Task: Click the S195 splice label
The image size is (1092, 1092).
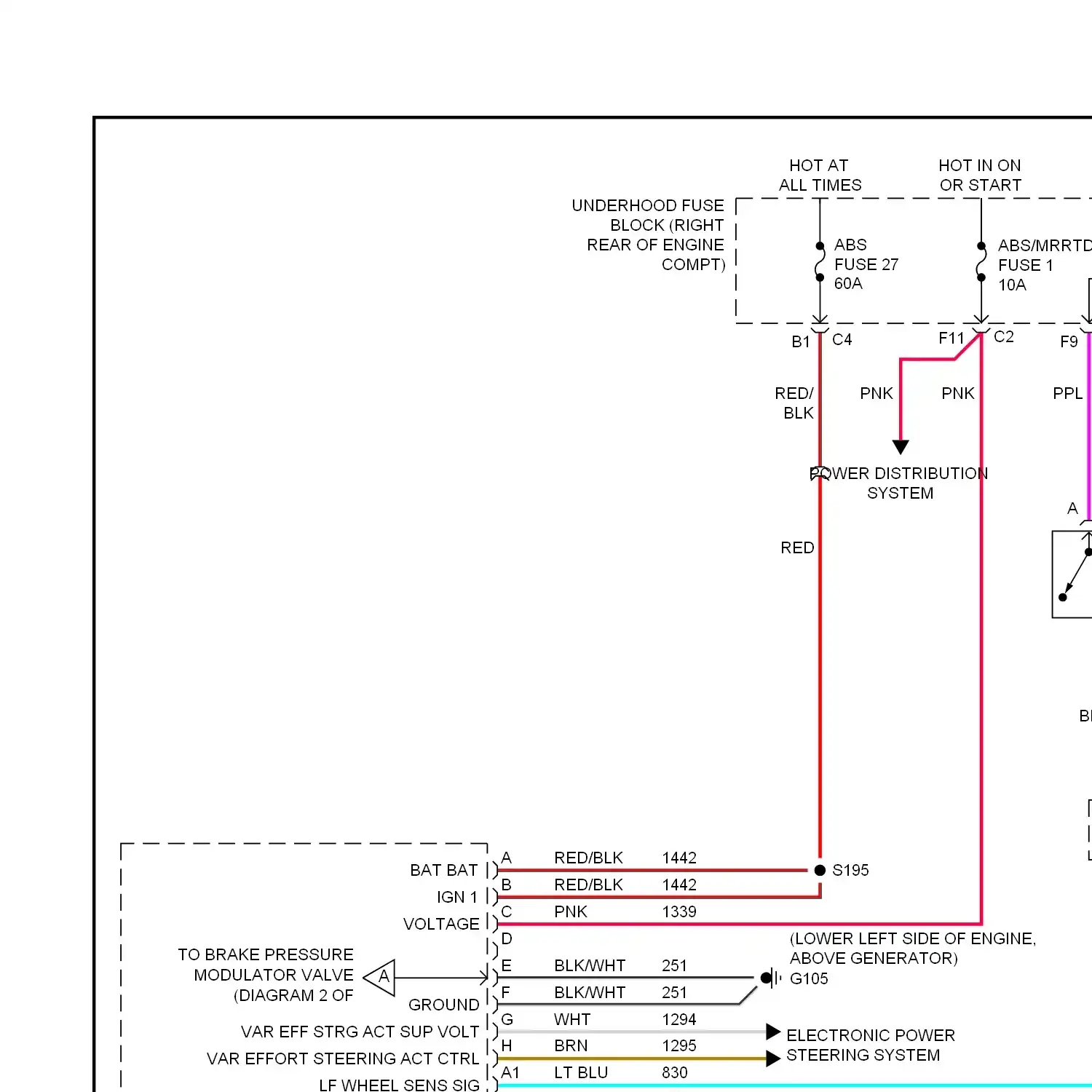Action: click(850, 870)
